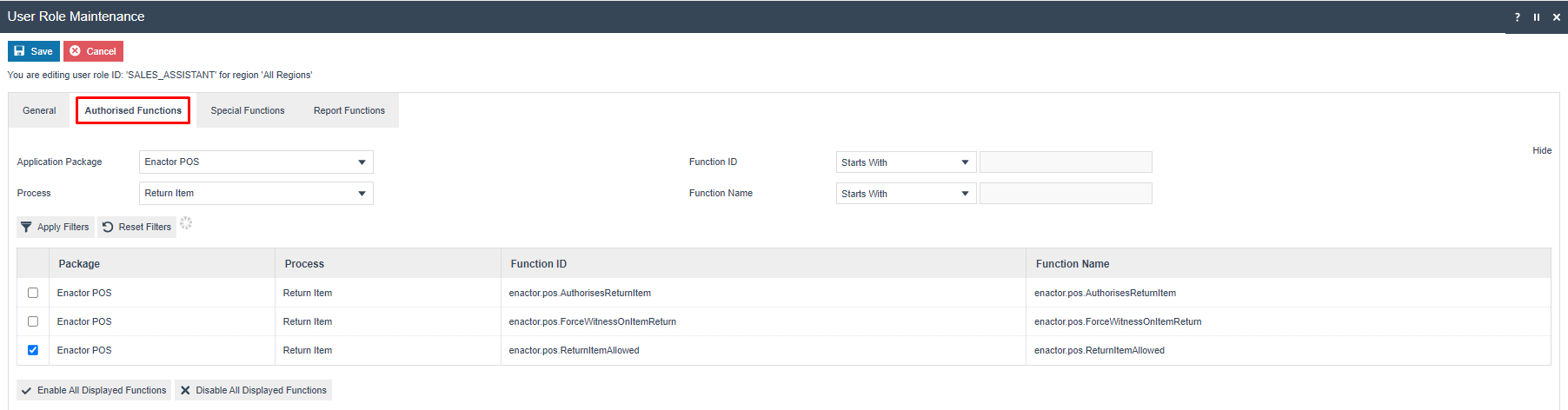Open the help question mark icon
Image resolution: width=1568 pixels, height=410 pixels.
[x=1518, y=17]
